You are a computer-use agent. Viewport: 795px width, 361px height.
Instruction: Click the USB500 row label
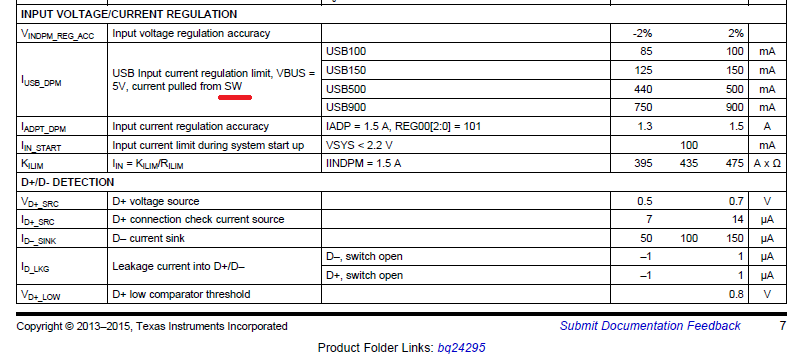(x=346, y=89)
